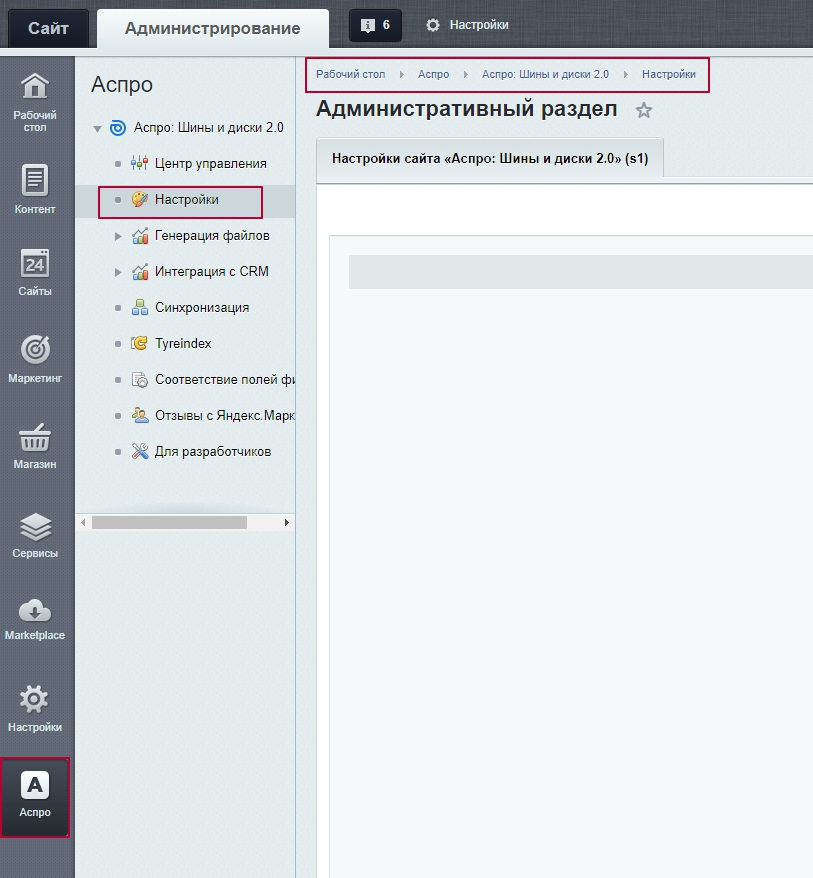The width and height of the screenshot is (813, 878).
Task: Expand the Генерация файлов tree node
Action: (x=118, y=236)
